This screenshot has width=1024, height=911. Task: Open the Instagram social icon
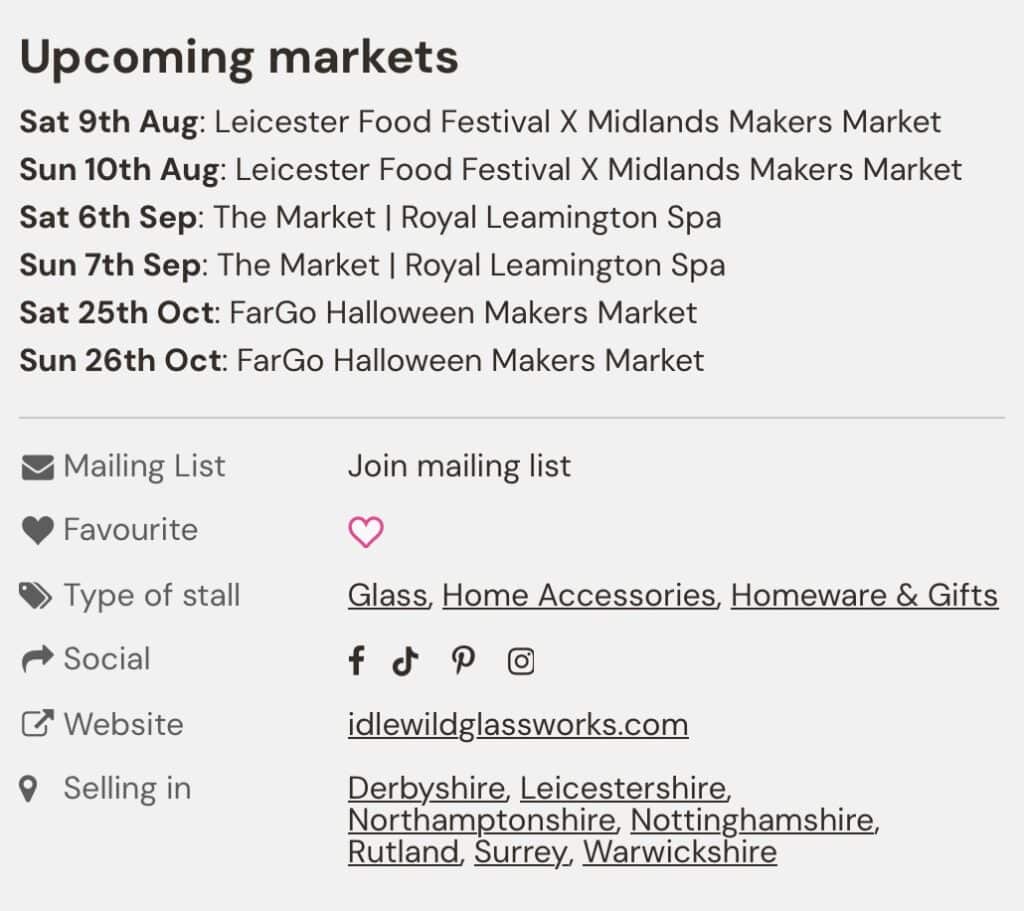click(521, 662)
